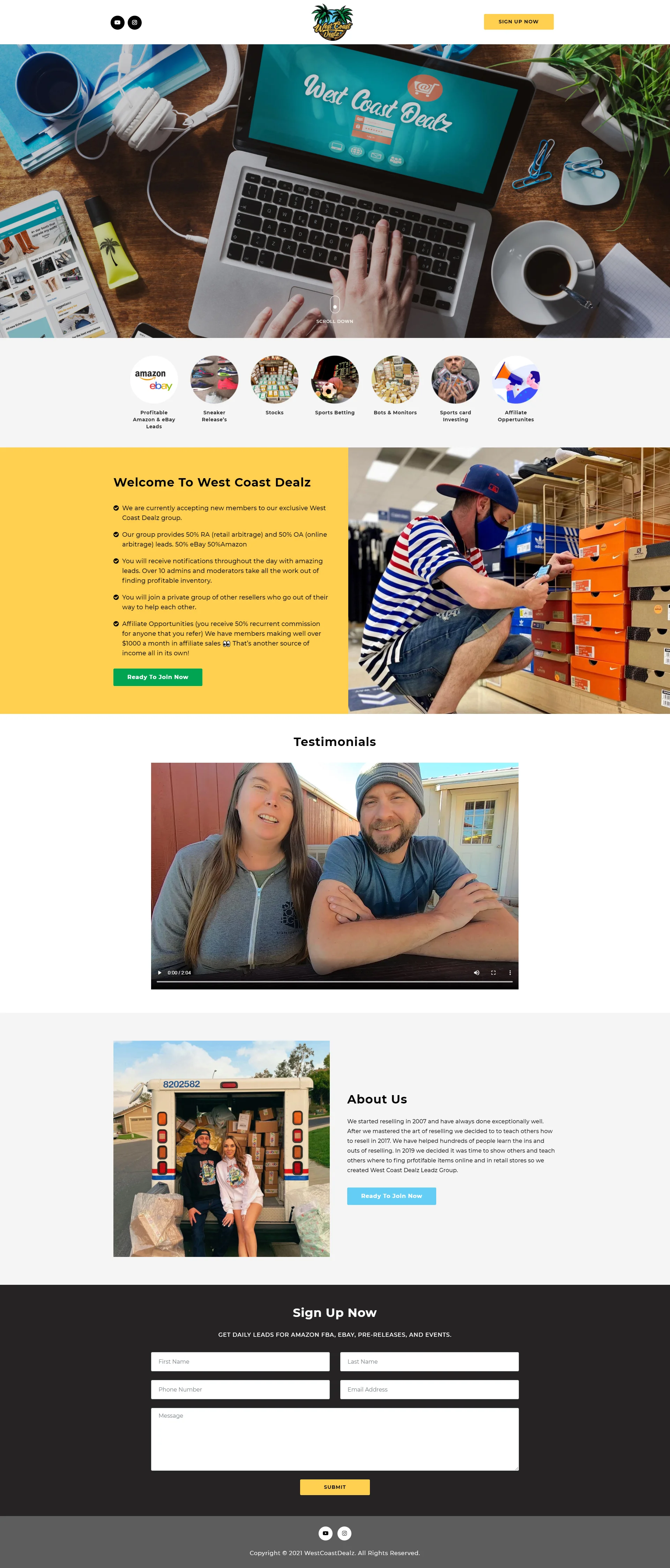Open the Sports Betting category
Viewport: 670px width, 1568px height.
(334, 379)
